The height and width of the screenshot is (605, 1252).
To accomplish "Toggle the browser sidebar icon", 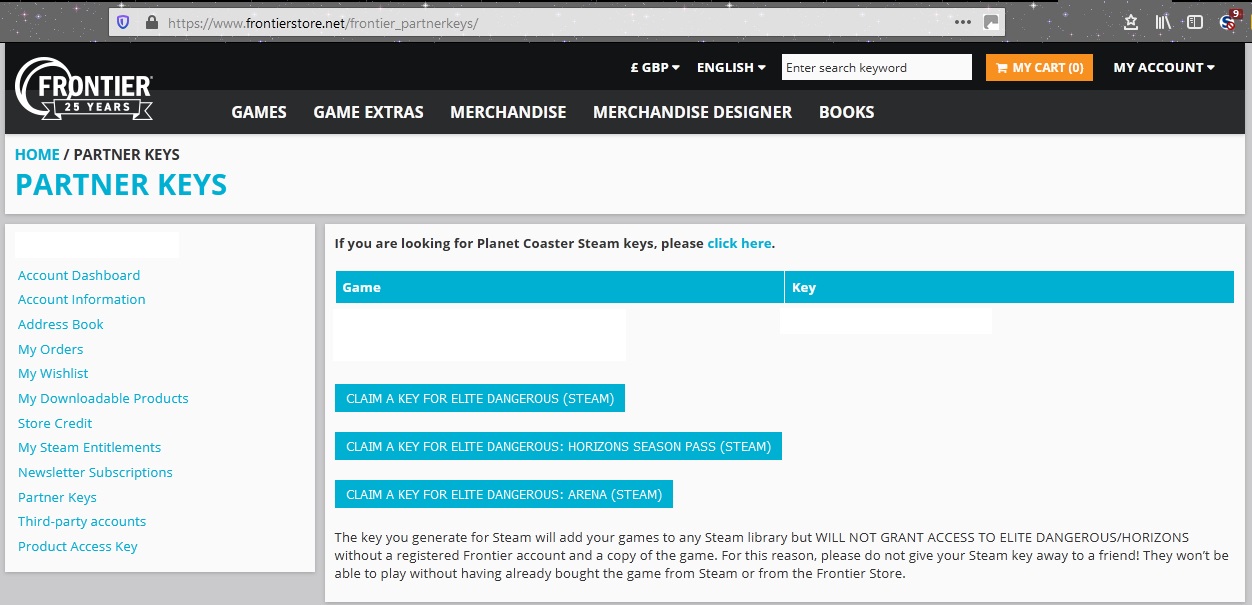I will (1194, 22).
